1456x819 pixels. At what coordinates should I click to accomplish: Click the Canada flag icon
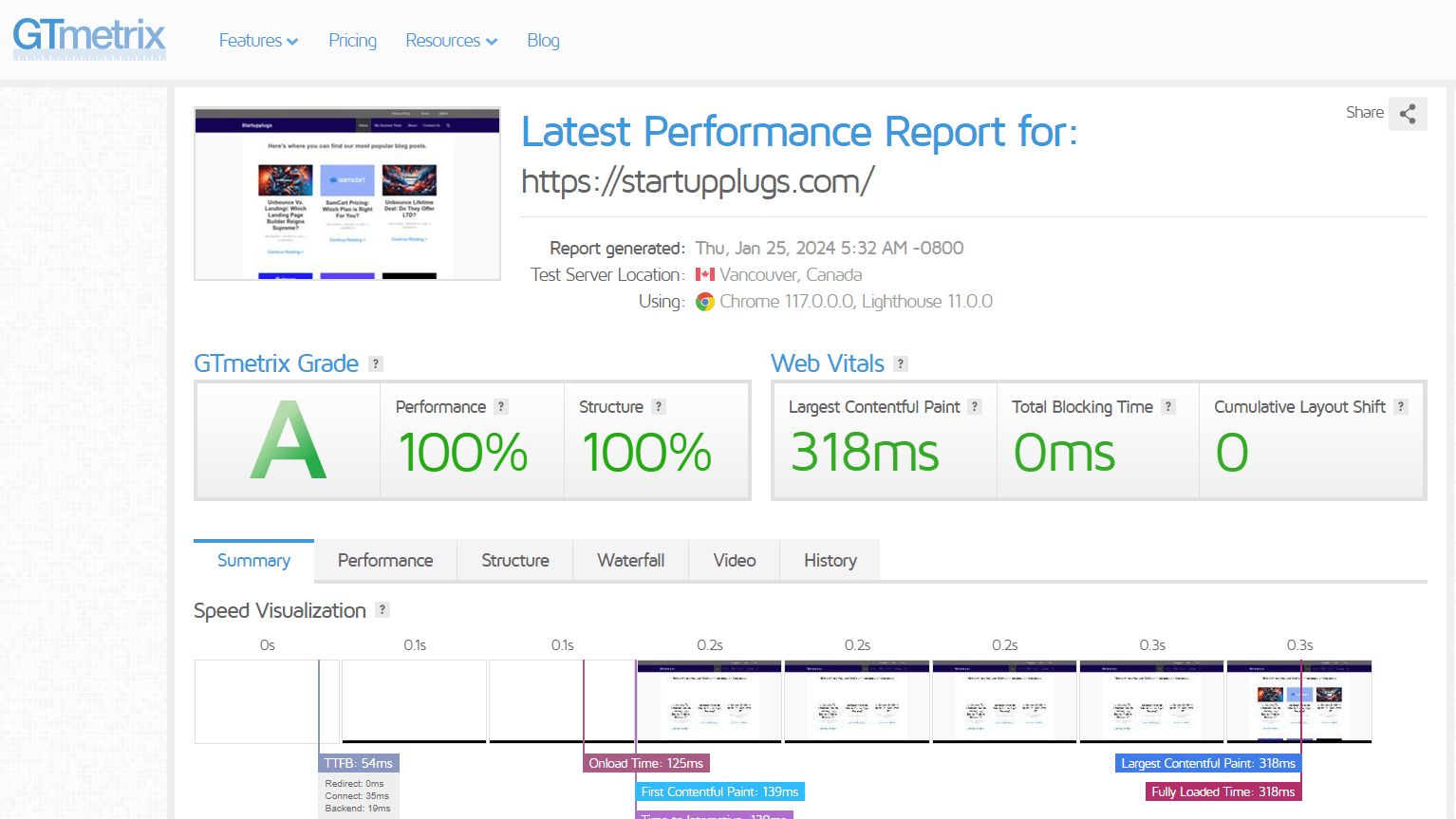[704, 275]
